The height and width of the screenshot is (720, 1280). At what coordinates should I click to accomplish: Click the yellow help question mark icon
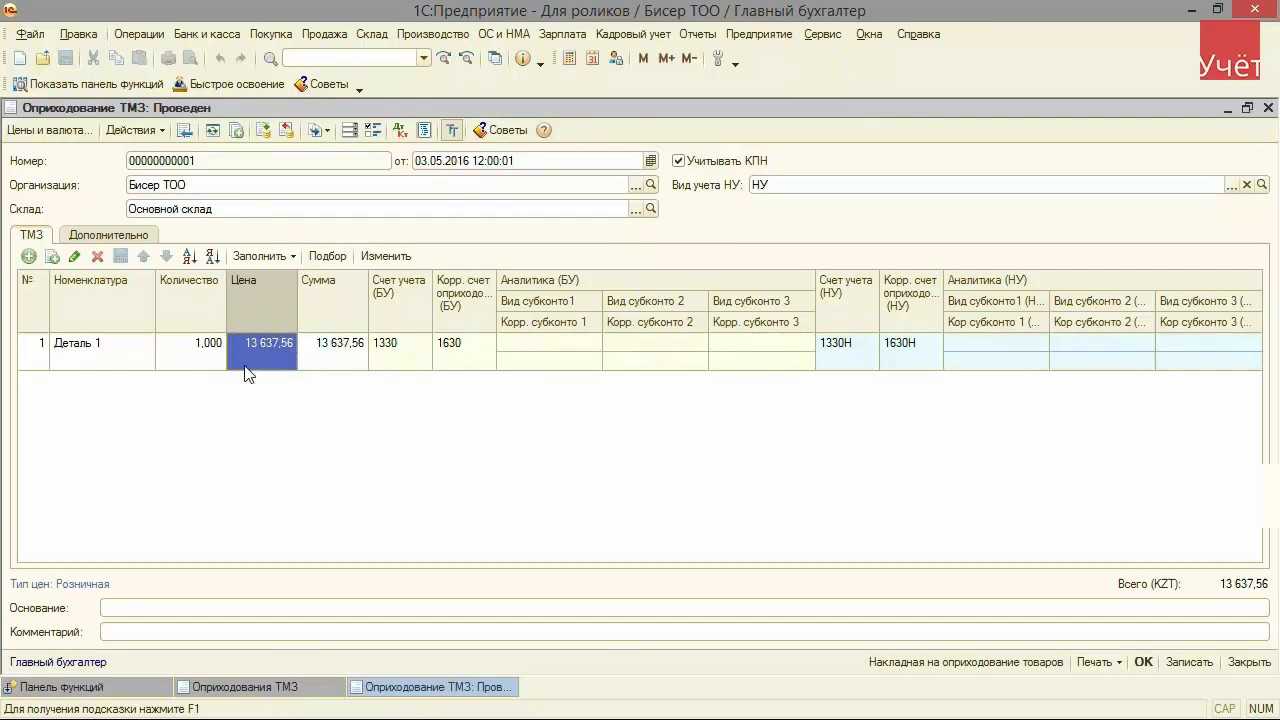click(x=544, y=130)
